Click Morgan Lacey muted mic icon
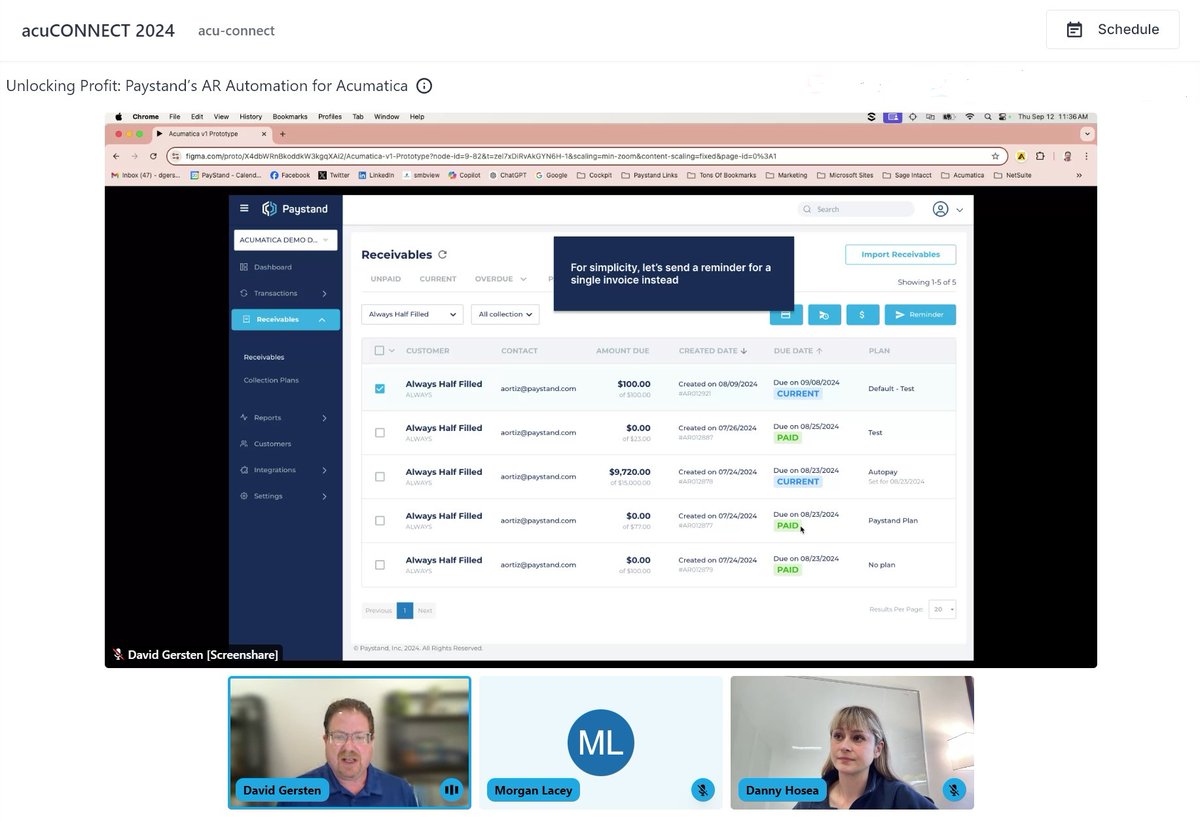1200x822 pixels. [703, 790]
